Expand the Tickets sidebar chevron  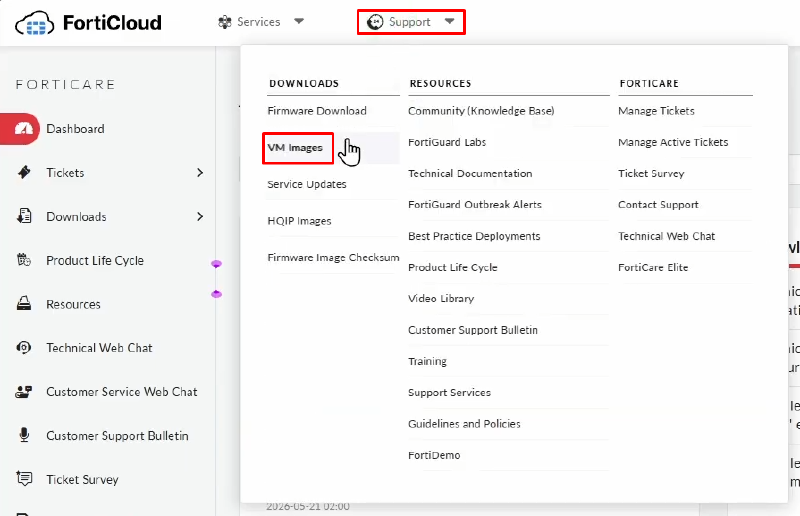point(200,173)
